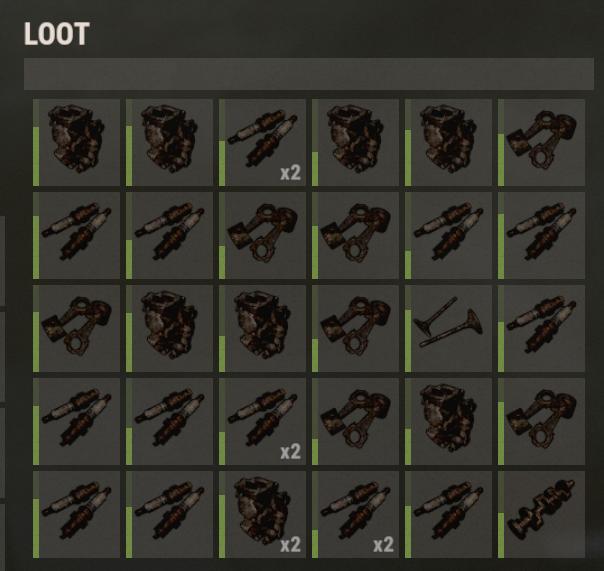Select the first carburetor in the top row
This screenshot has width=604, height=571.
[76, 143]
